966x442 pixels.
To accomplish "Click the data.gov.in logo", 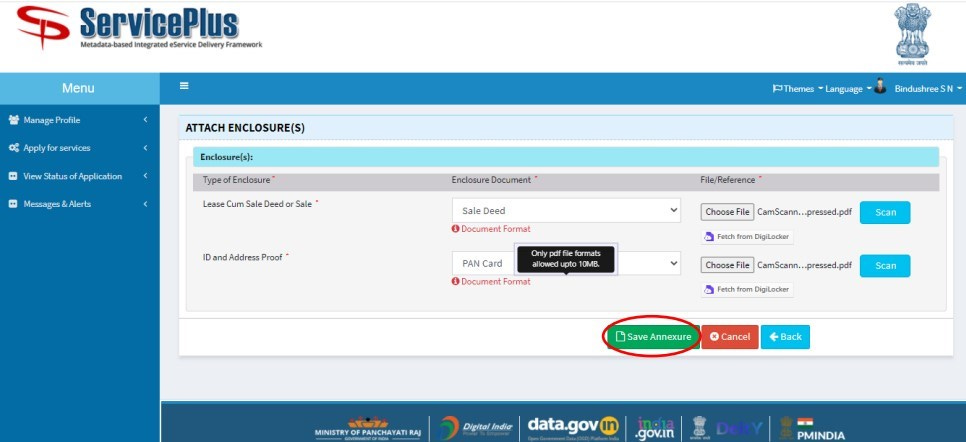I will tap(573, 427).
